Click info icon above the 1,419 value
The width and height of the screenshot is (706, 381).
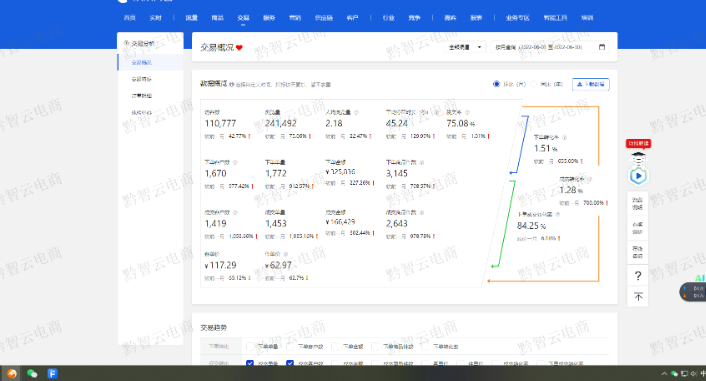point(235,212)
